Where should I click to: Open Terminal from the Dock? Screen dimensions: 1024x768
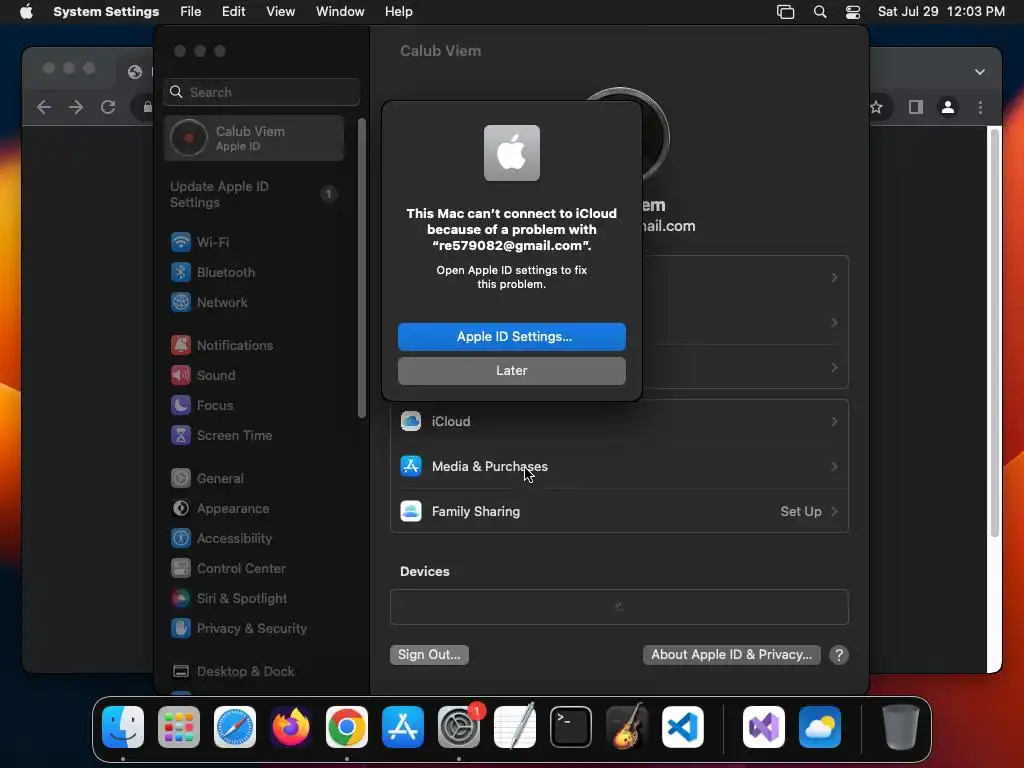571,727
